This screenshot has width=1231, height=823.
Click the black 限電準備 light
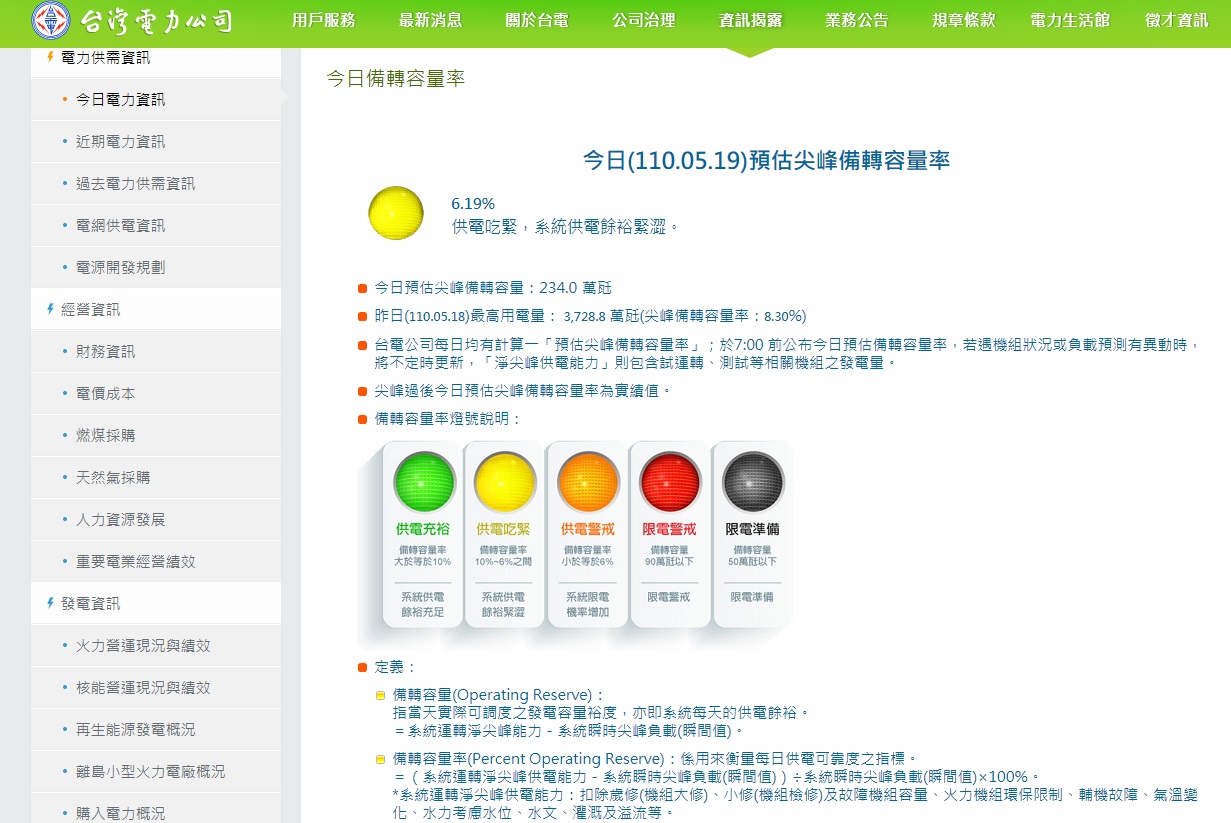(753, 481)
